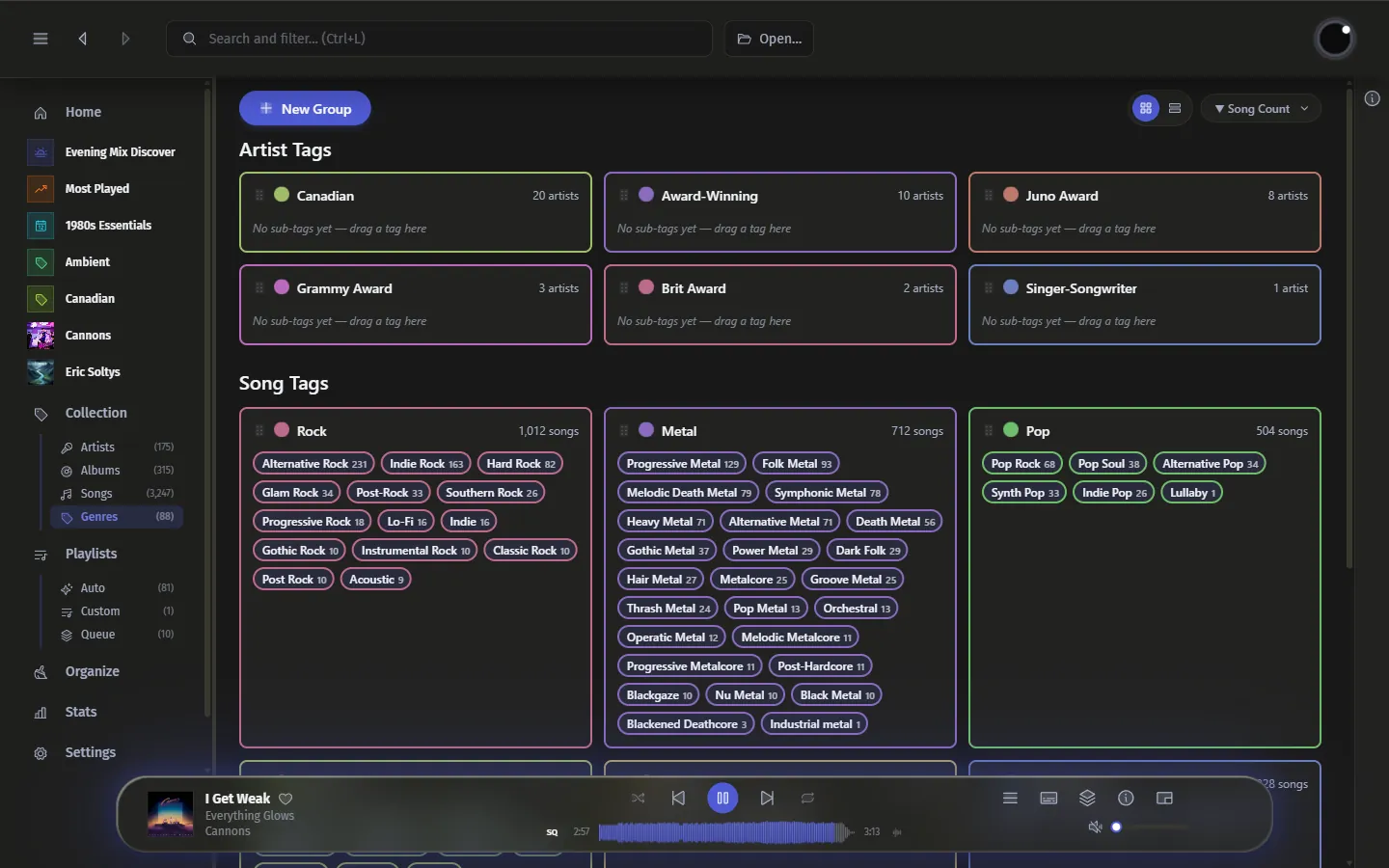The width and height of the screenshot is (1389, 868).
Task: Open the hamburger menu in the top bar
Action: click(x=41, y=39)
